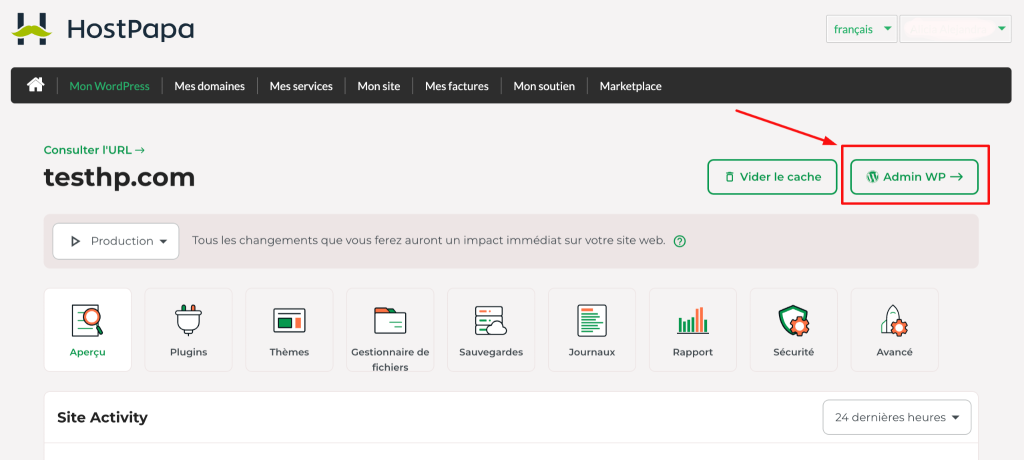Open the Sécurité tile
The image size is (1024, 460).
coord(793,330)
